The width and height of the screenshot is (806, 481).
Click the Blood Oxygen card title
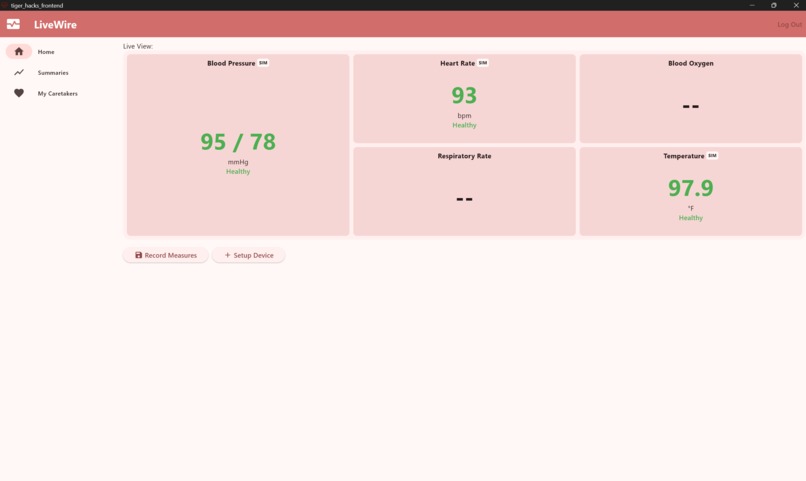tap(690, 63)
